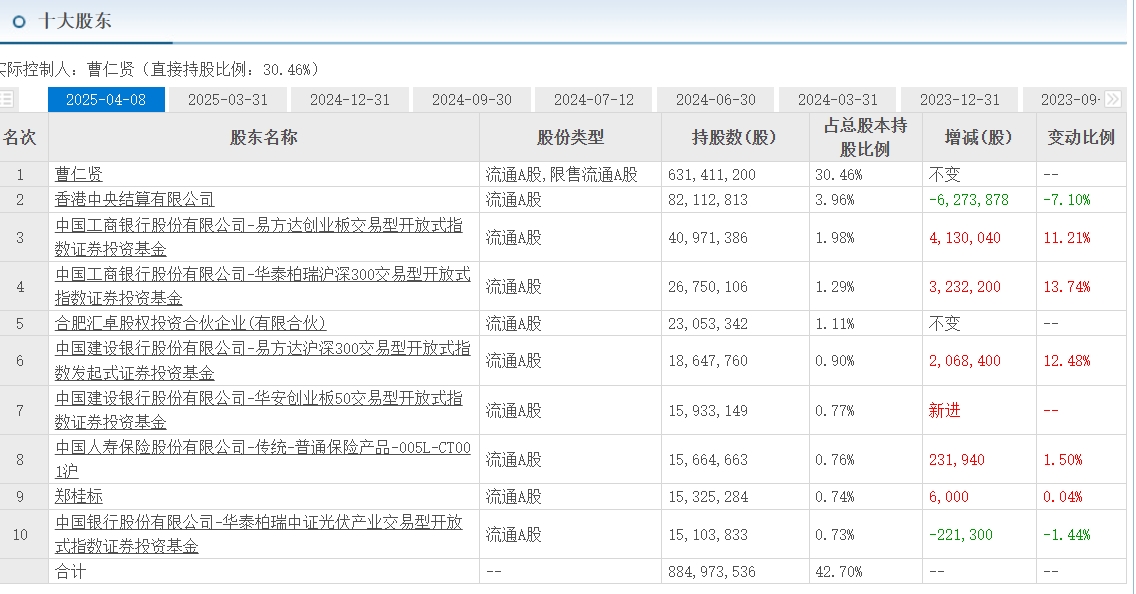Click change percent 11.21%

[x=1066, y=238]
